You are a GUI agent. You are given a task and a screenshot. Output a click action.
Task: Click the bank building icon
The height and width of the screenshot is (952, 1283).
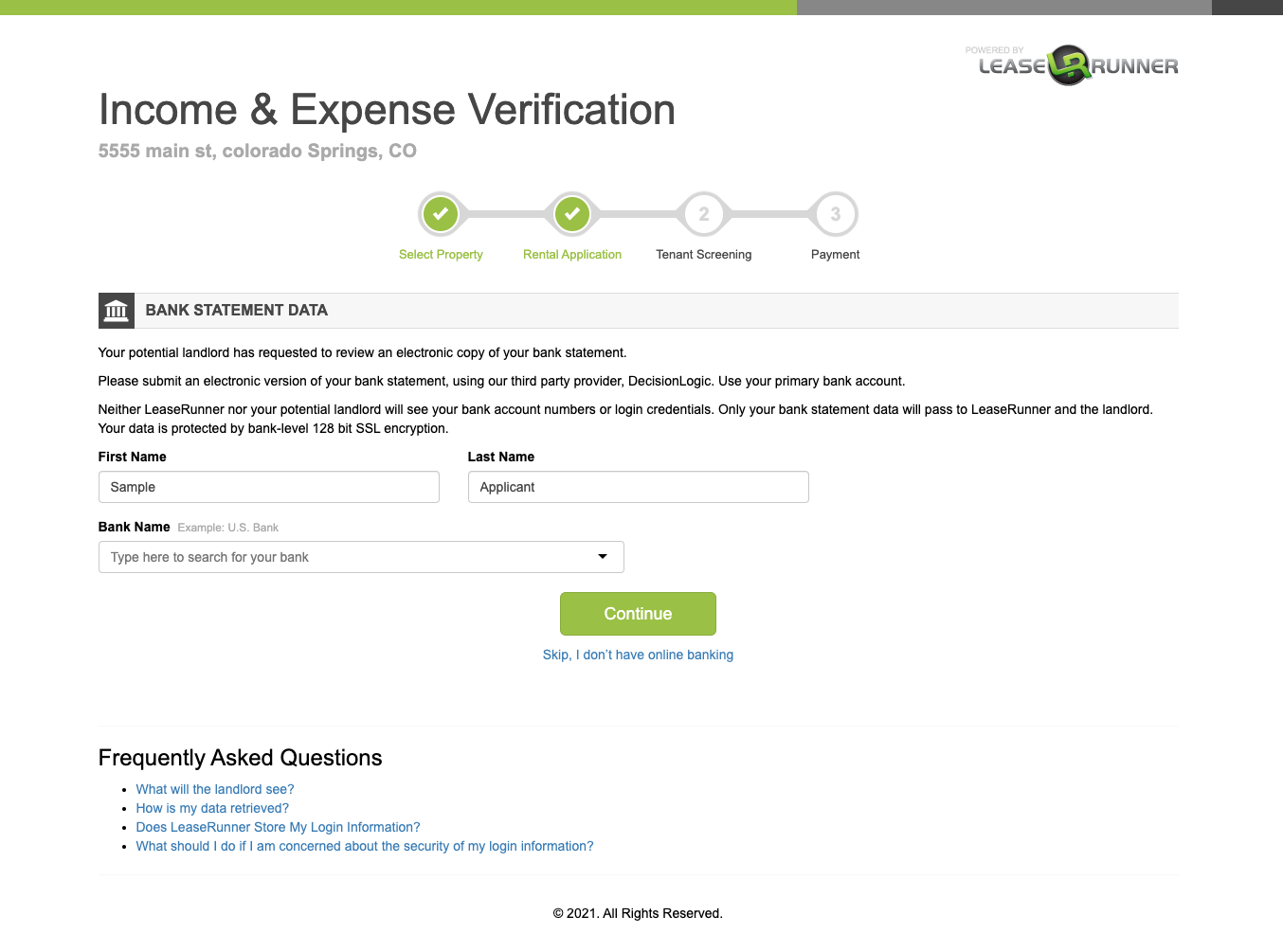click(117, 311)
